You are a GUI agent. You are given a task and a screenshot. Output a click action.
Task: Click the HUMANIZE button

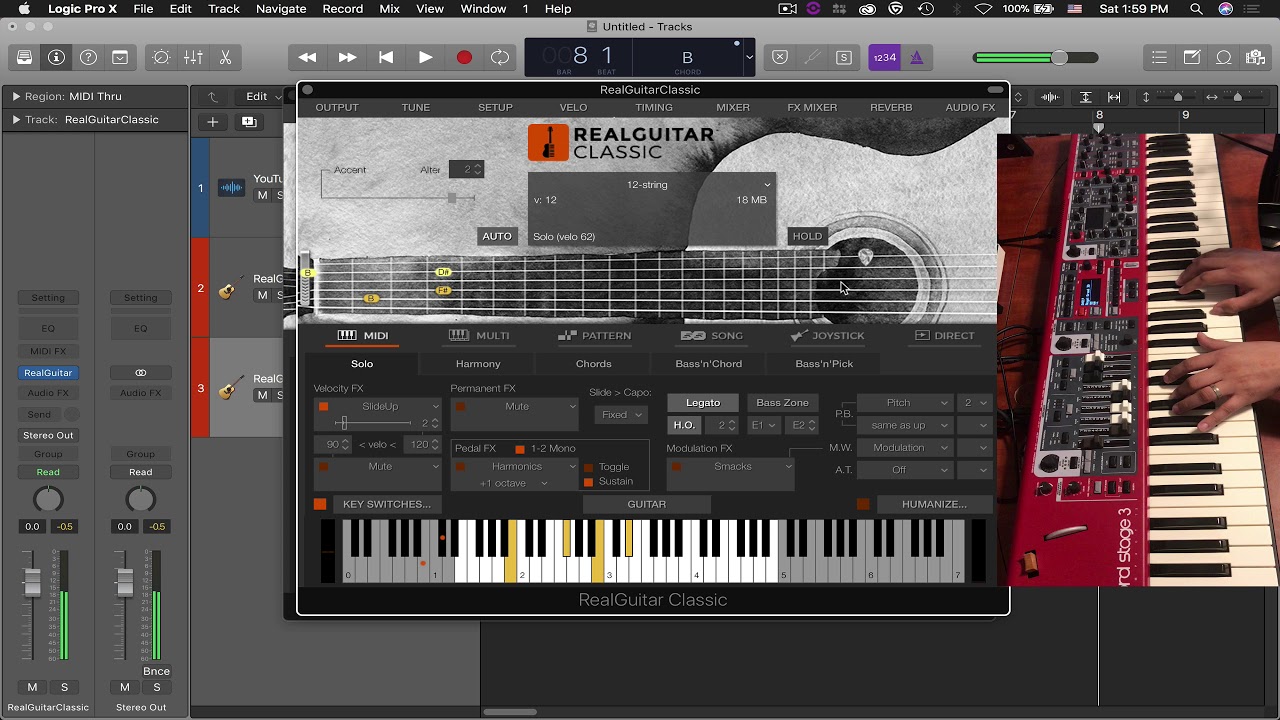[x=933, y=504]
